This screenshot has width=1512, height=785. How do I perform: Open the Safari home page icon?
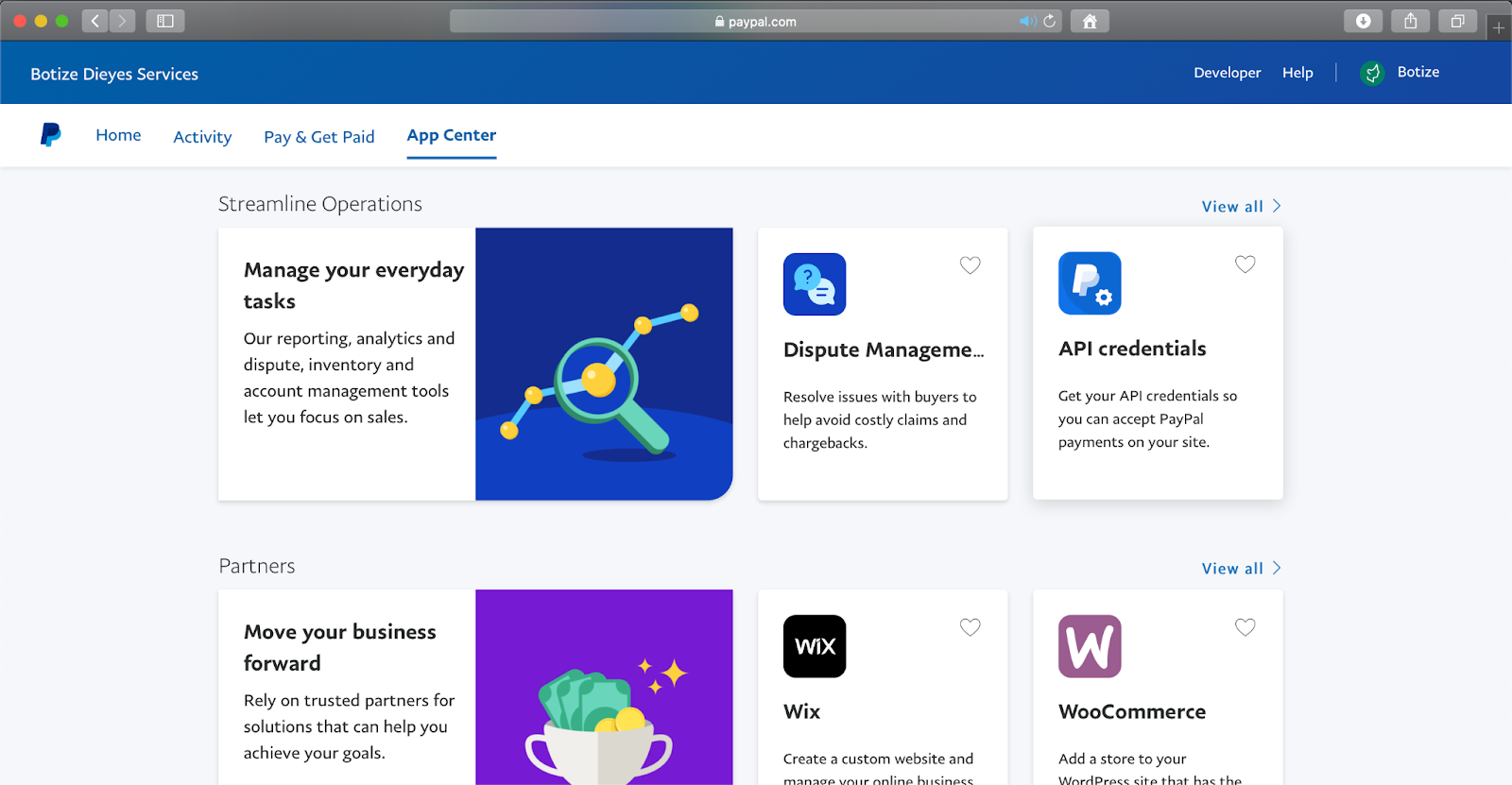click(x=1090, y=21)
